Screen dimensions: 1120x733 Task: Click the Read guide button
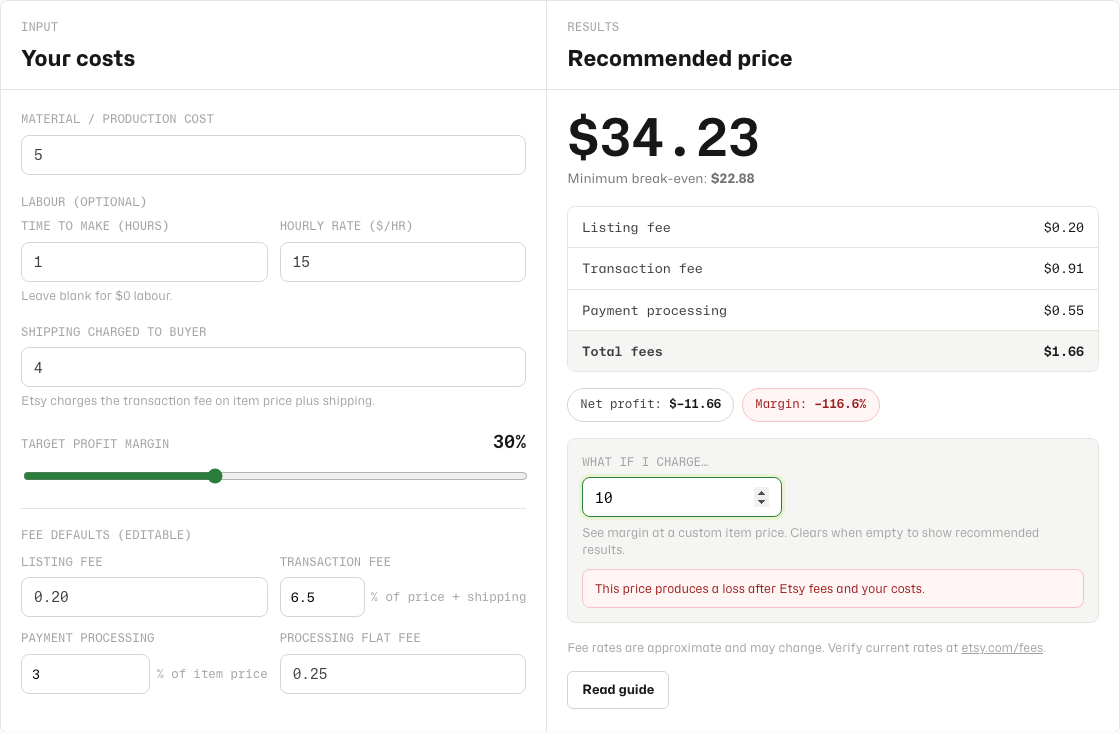618,690
